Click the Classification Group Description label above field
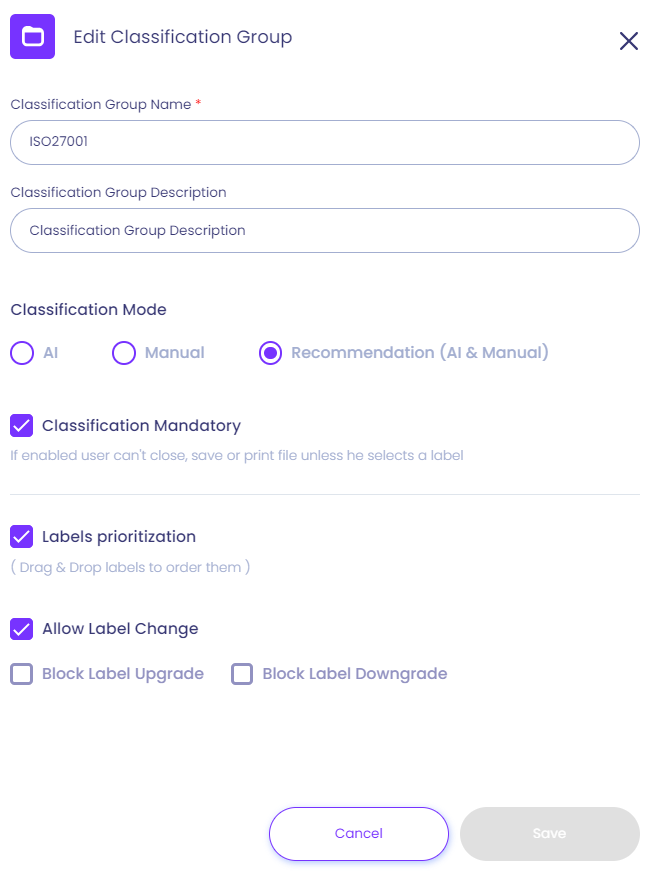 tap(118, 192)
